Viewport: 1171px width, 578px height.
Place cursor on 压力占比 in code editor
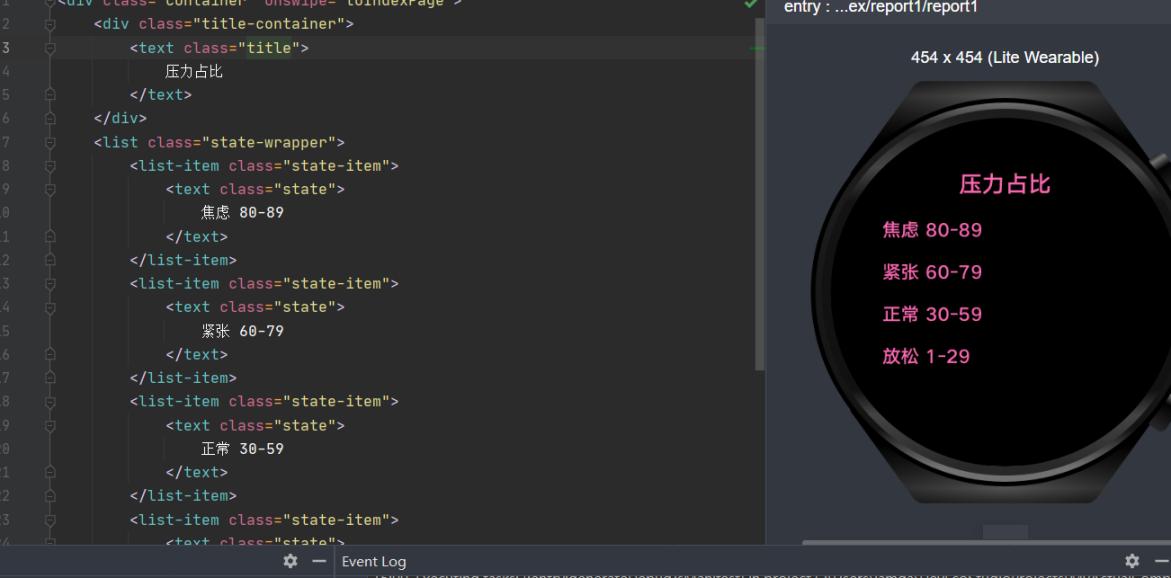pyautogui.click(x=194, y=72)
